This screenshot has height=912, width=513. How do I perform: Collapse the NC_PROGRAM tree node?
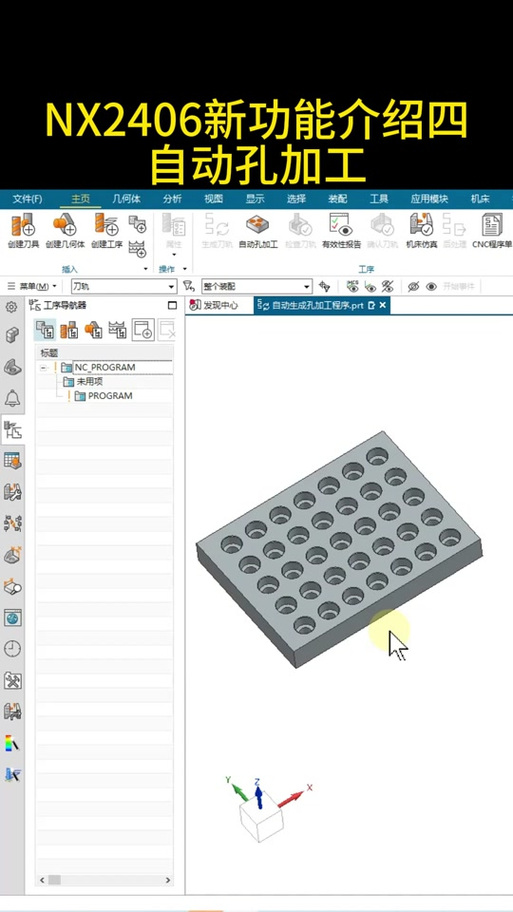point(44,368)
